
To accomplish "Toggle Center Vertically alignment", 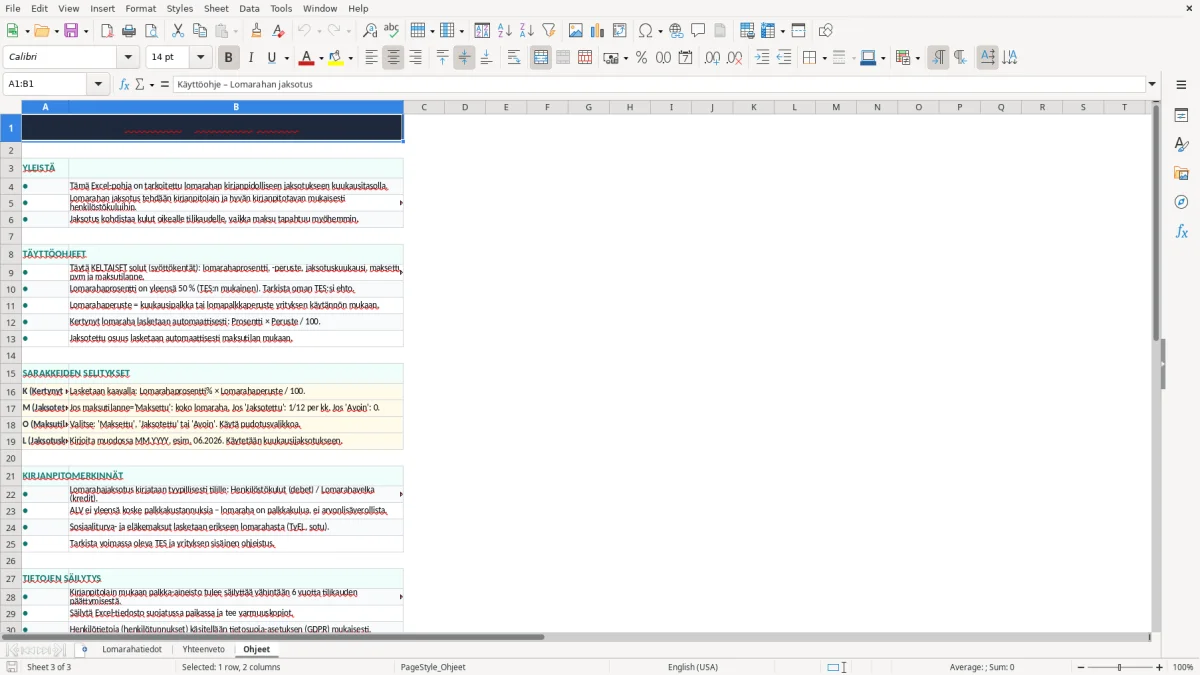I will tap(464, 58).
